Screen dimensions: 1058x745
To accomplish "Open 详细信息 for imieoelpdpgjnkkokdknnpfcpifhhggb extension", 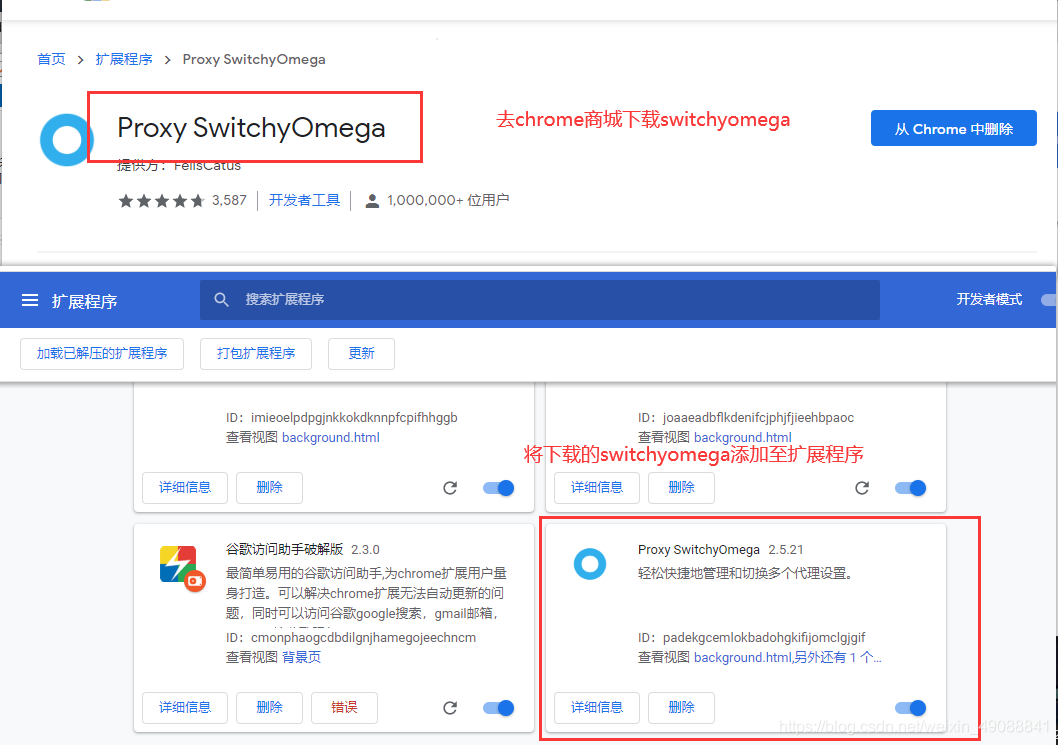I will [x=185, y=488].
